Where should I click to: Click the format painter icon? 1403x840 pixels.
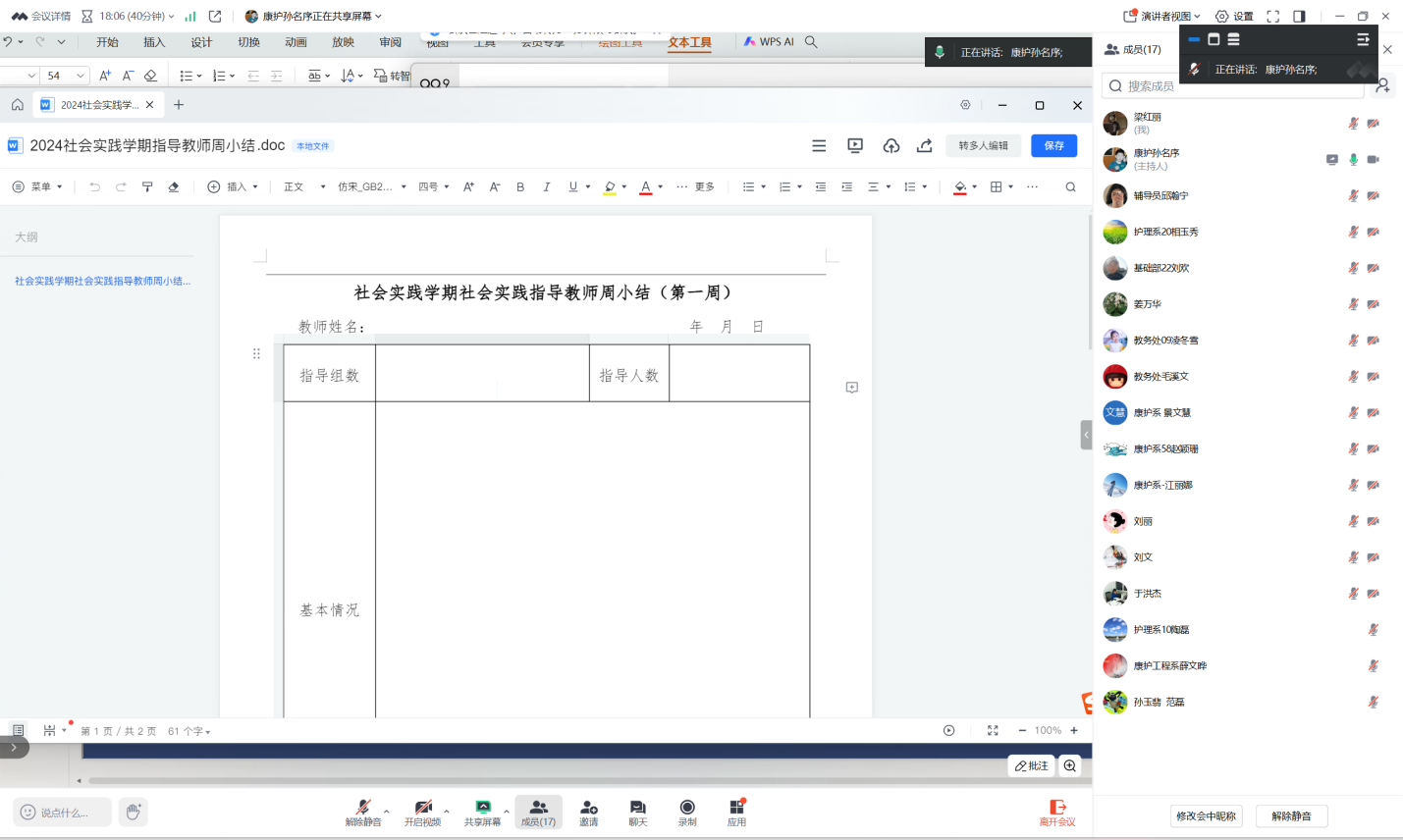[x=147, y=186]
